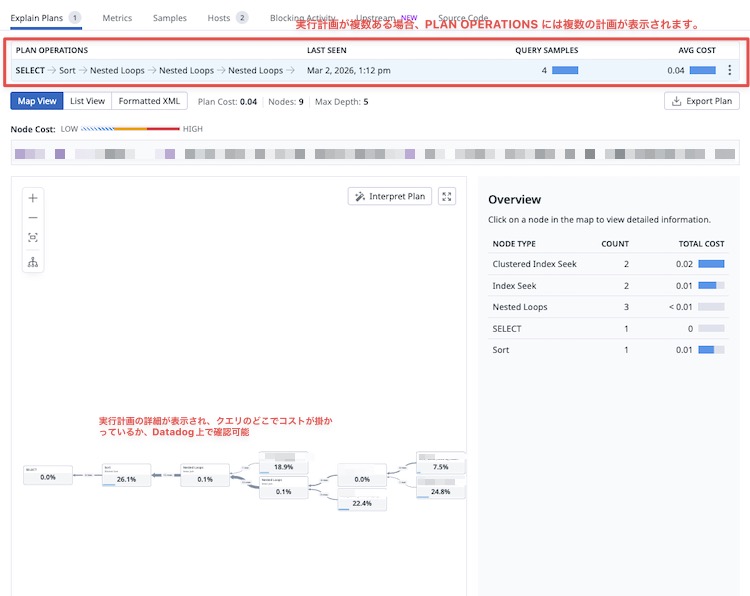Switch to Formatted XML view
Screen dimensions: 750x596
(x=149, y=101)
